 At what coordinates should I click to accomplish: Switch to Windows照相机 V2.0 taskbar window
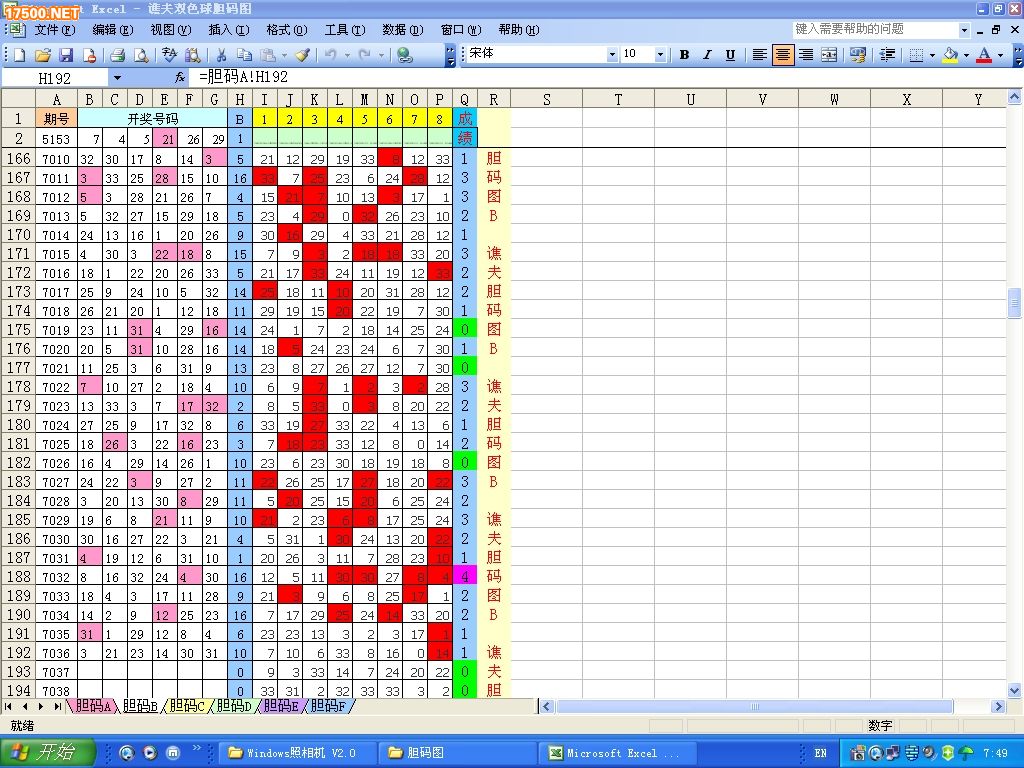pyautogui.click(x=298, y=753)
